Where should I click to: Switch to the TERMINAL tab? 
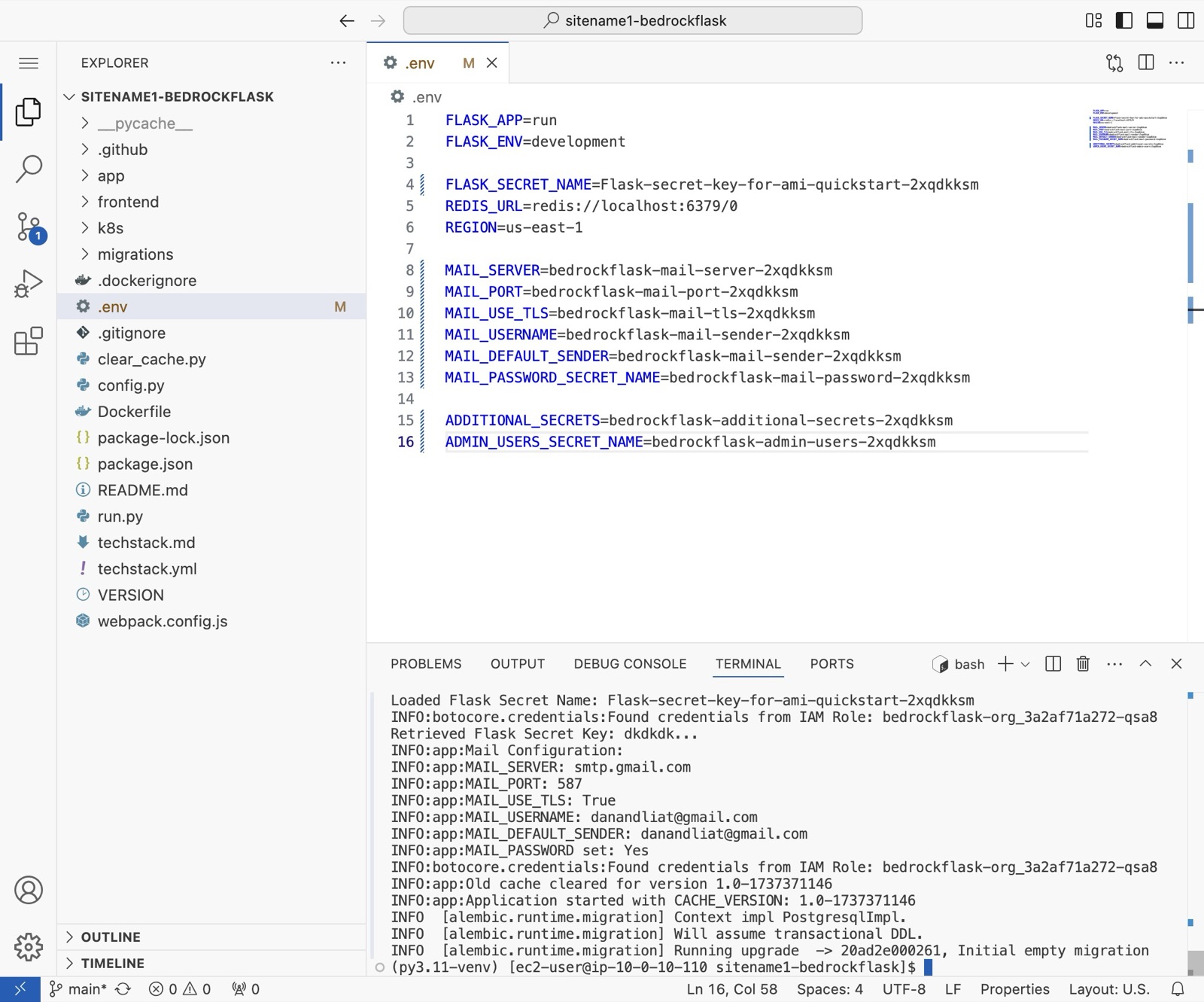[748, 664]
